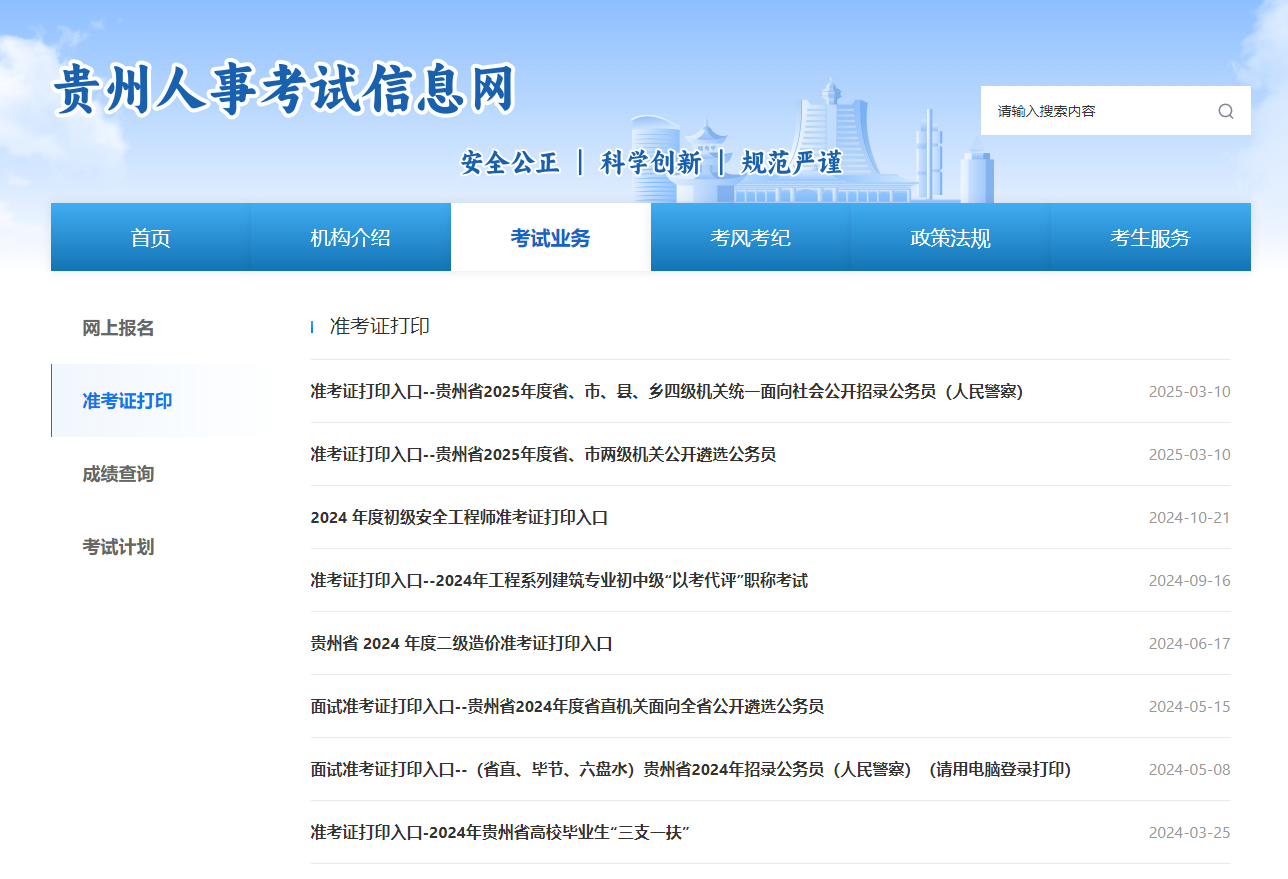The height and width of the screenshot is (879, 1288).
Task: Open 成绩查询 in the left sidebar
Action: pyautogui.click(x=118, y=474)
